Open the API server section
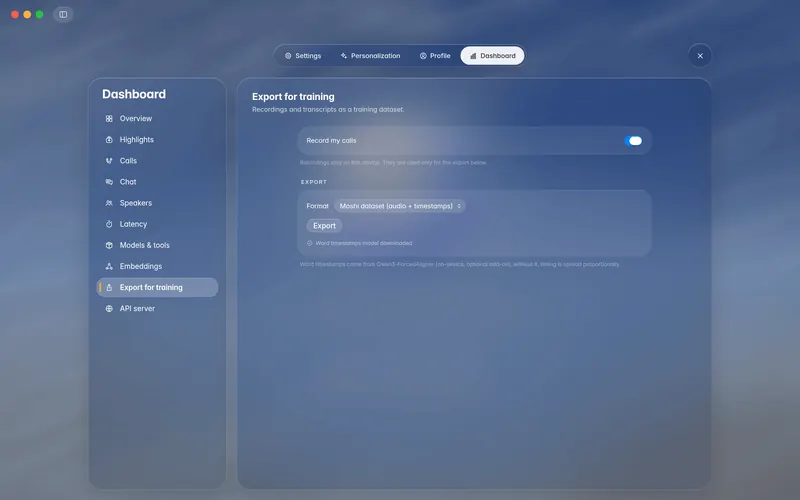Image resolution: width=800 pixels, height=500 pixels. click(157, 309)
